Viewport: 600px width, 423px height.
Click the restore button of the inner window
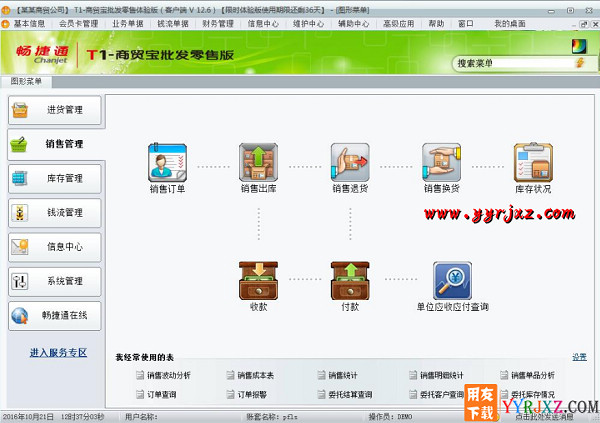tap(584, 24)
